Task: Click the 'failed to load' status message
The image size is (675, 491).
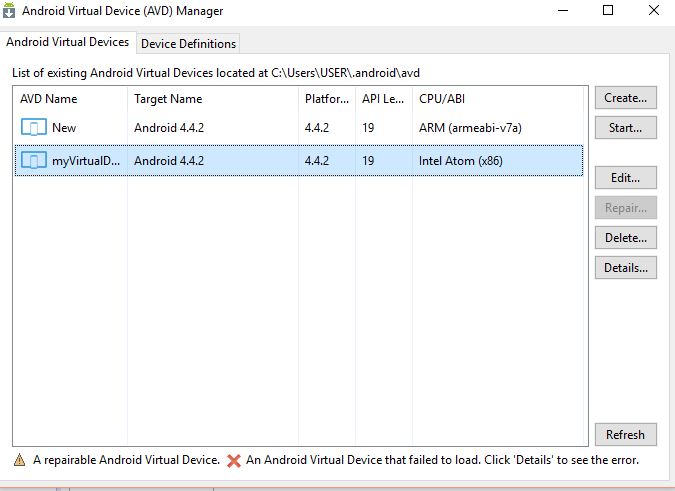Action: [x=442, y=460]
